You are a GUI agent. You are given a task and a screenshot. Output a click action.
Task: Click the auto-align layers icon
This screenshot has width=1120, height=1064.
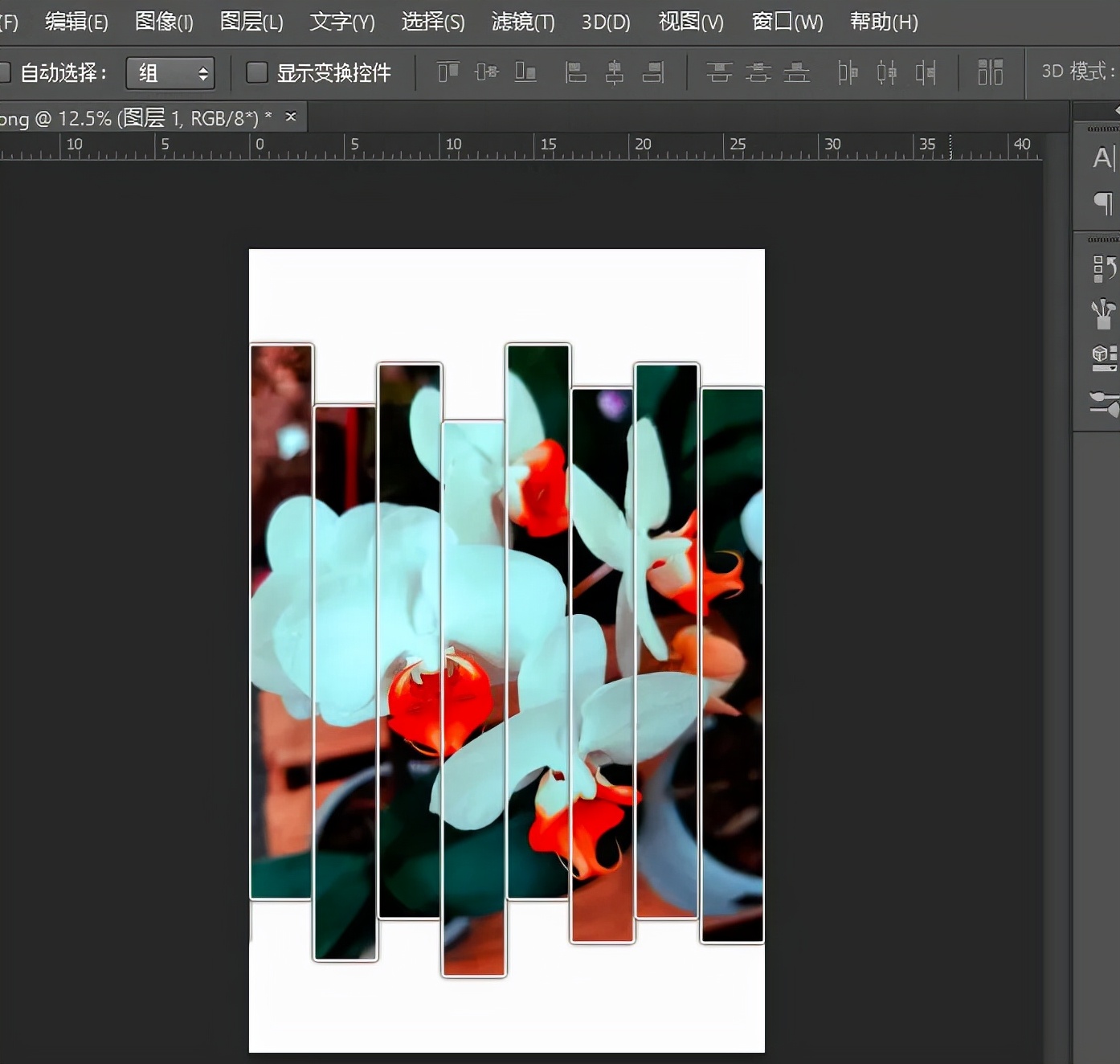(990, 72)
